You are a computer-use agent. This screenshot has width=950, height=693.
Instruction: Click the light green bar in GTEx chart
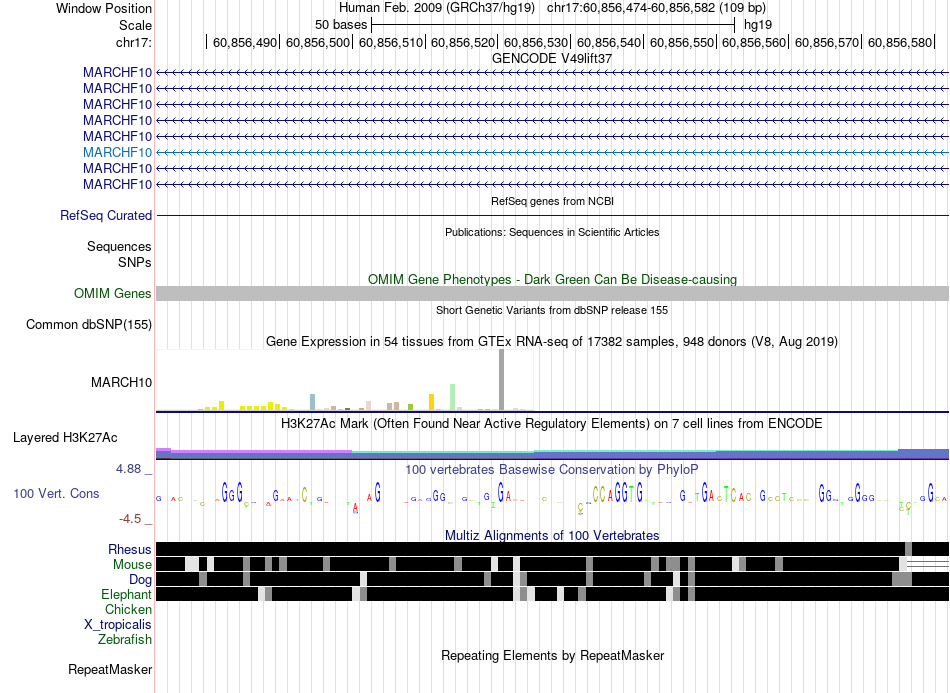pyautogui.click(x=452, y=397)
